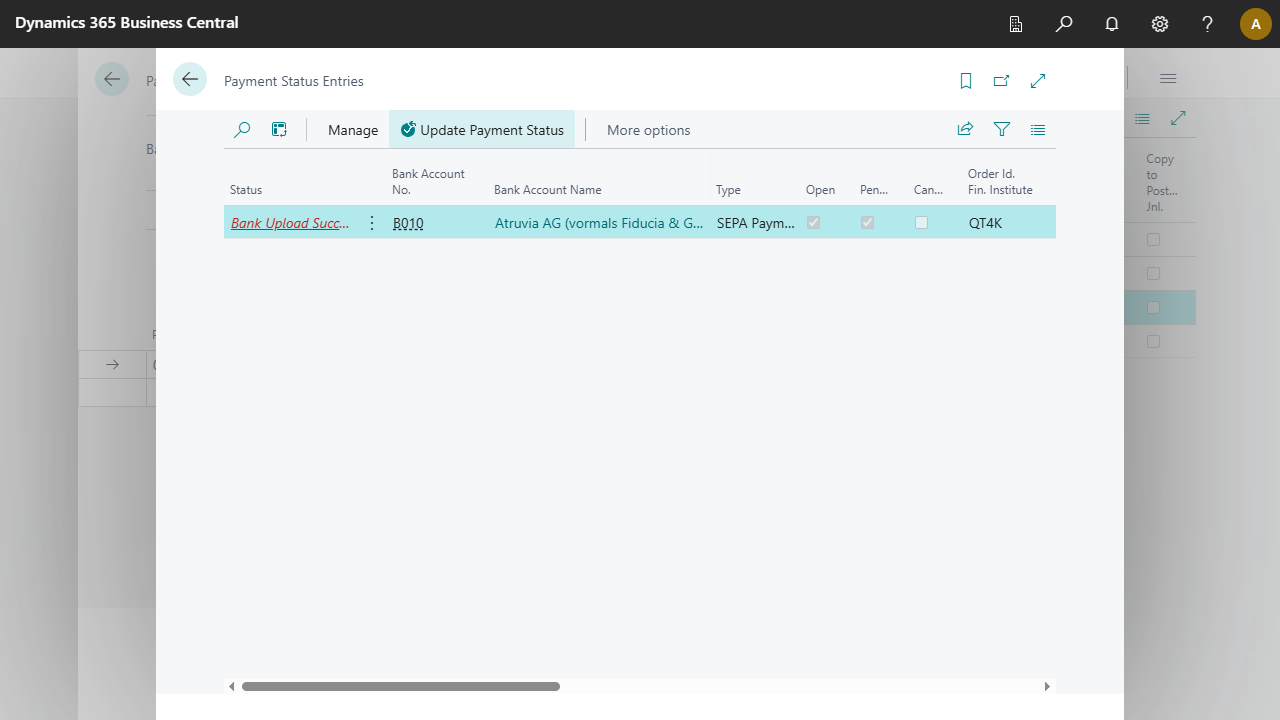Open the settings gear
This screenshot has height=720, width=1280.
1160,24
